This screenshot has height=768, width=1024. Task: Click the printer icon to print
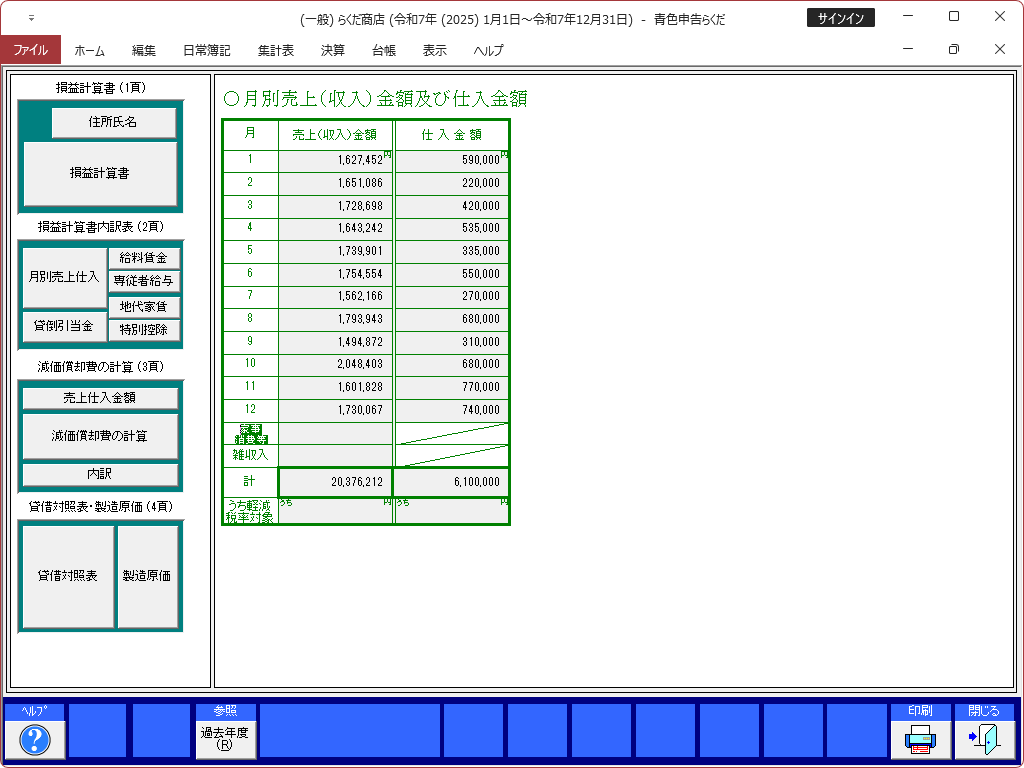[920, 740]
